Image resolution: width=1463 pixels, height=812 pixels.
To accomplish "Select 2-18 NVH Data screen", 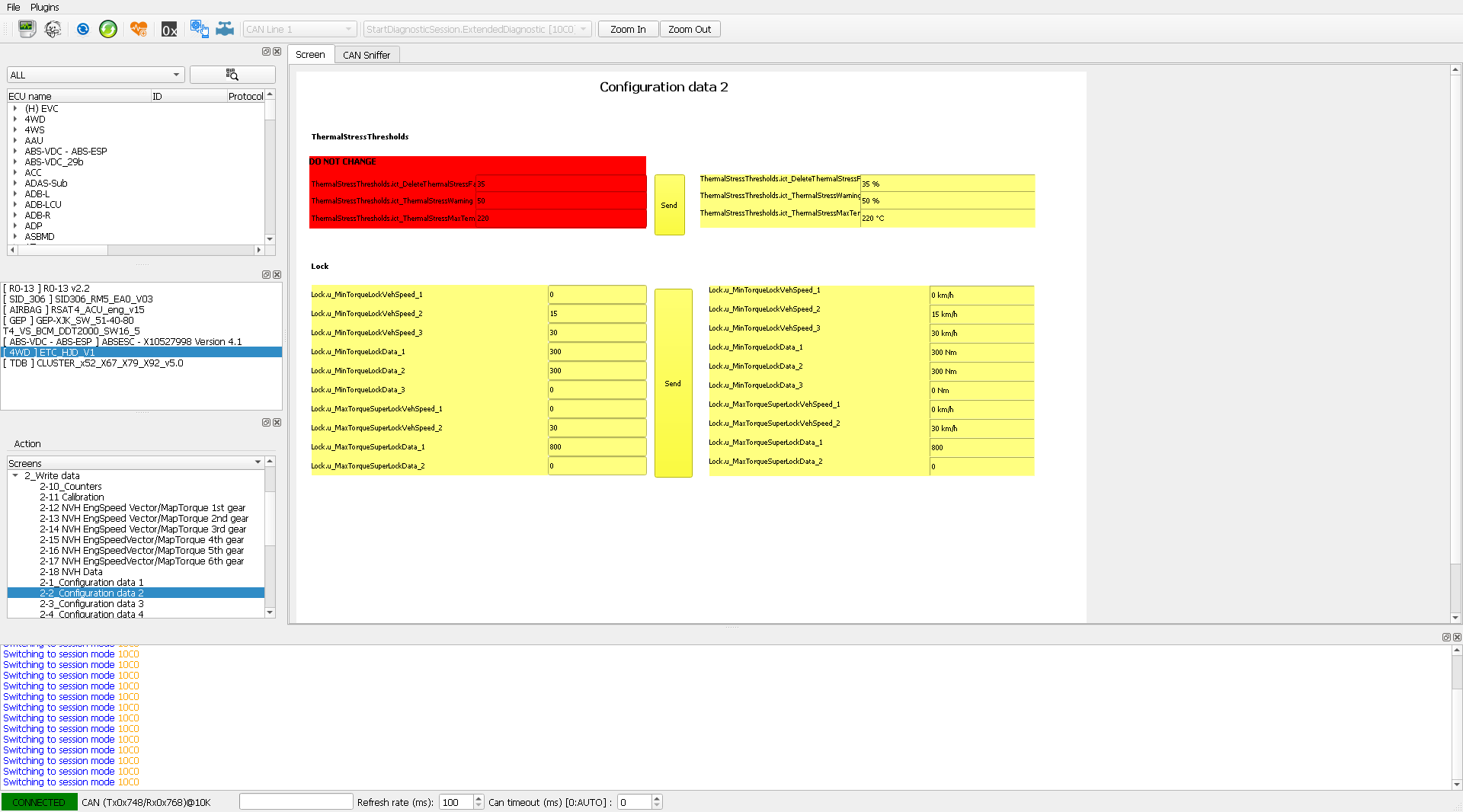I will [x=71, y=571].
